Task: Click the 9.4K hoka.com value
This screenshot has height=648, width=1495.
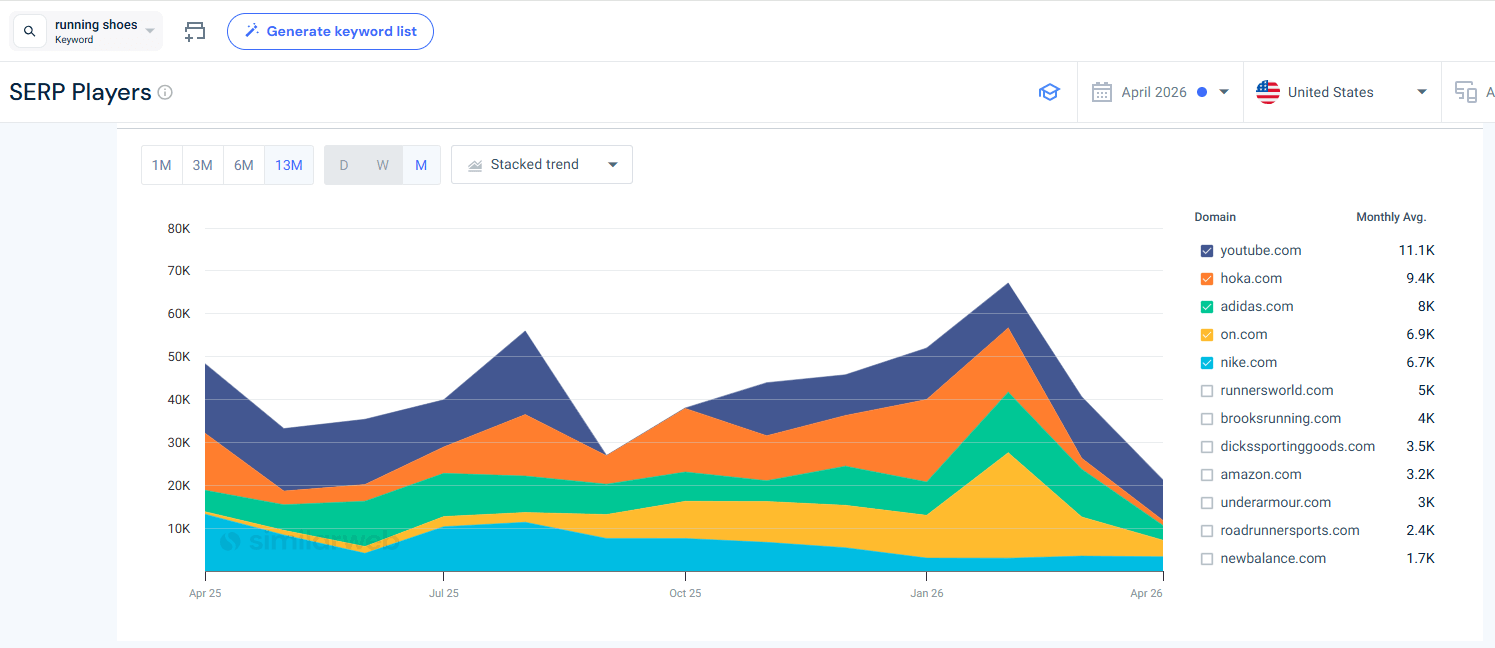Action: (1420, 279)
